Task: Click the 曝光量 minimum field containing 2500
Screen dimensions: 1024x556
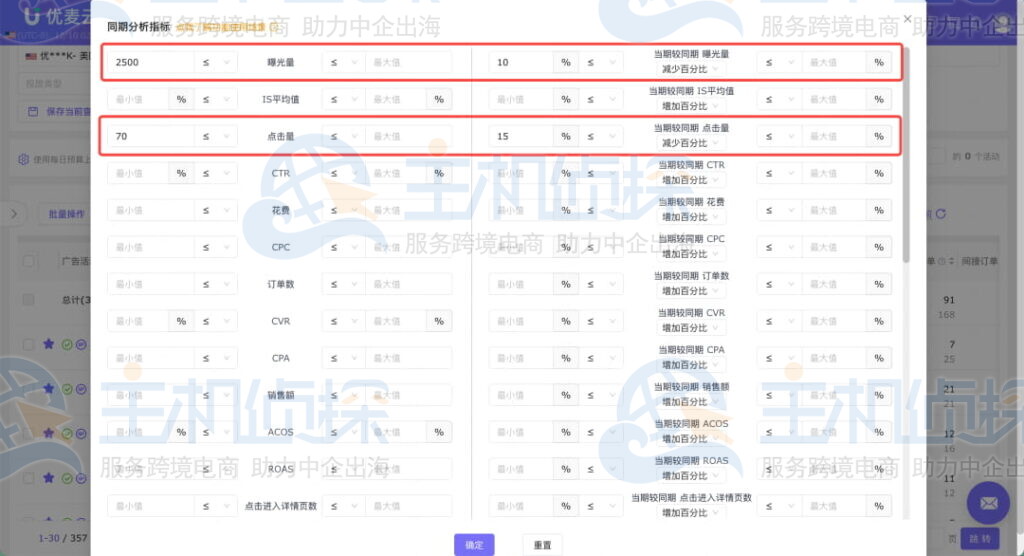Action: coord(151,63)
